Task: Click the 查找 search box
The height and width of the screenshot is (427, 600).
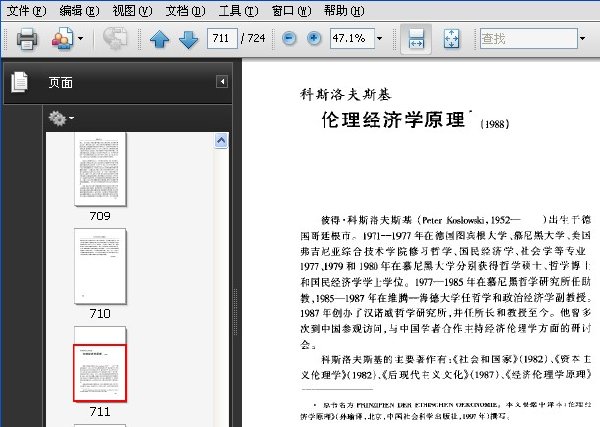Action: click(x=528, y=38)
